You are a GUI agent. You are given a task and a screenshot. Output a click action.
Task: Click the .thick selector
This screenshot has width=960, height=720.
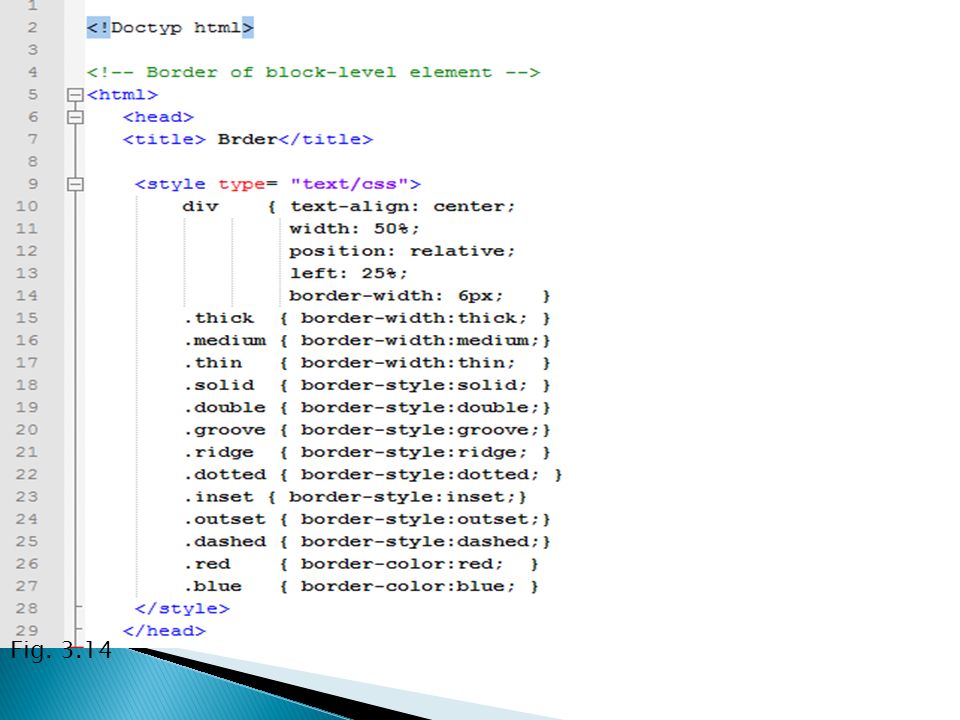[x=219, y=318]
